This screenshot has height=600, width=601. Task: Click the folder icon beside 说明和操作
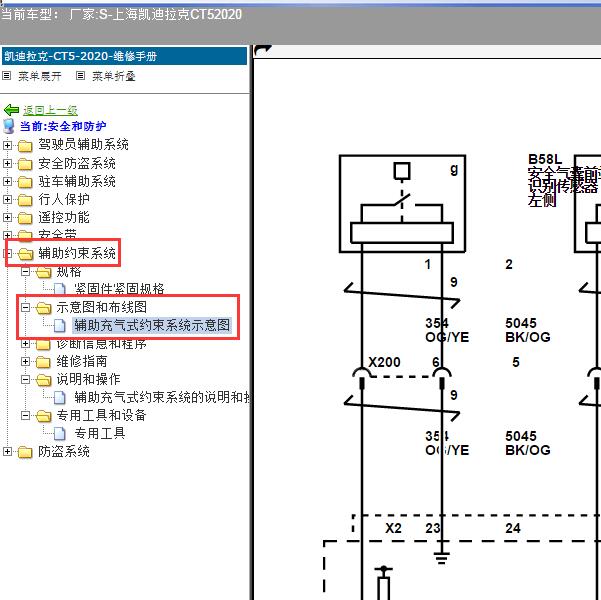pos(44,380)
